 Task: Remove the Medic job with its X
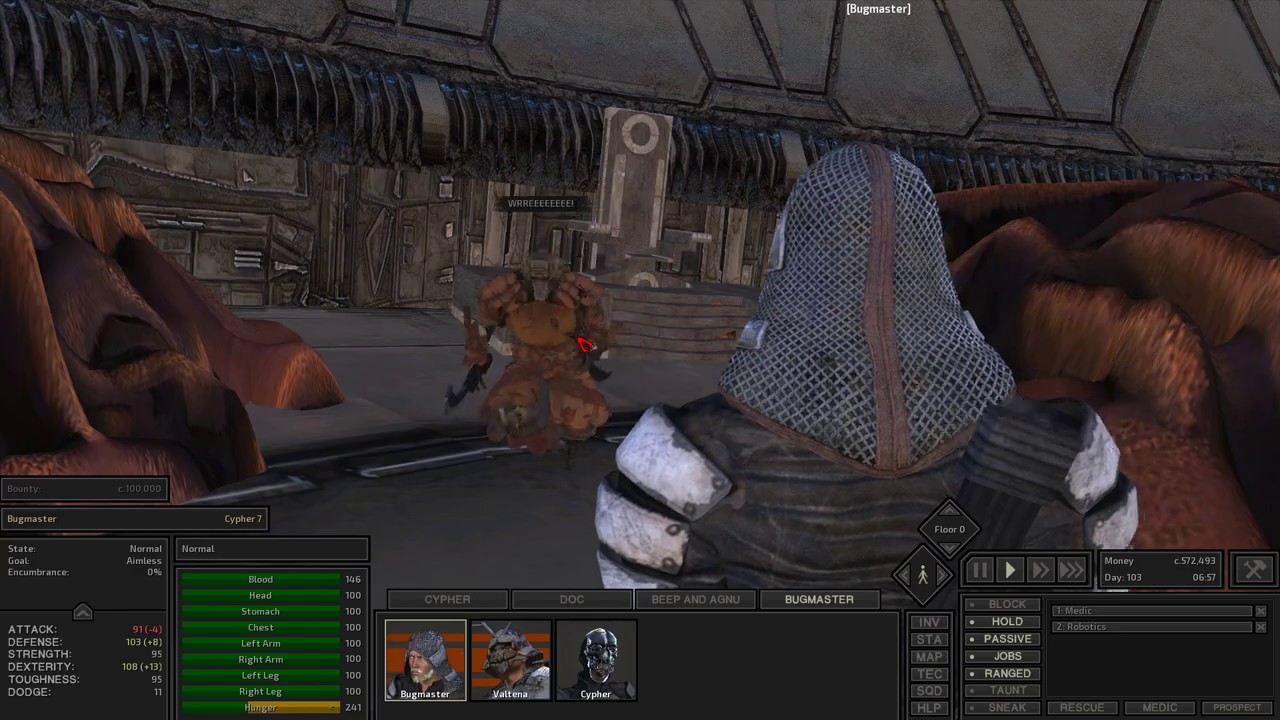tap(1261, 611)
